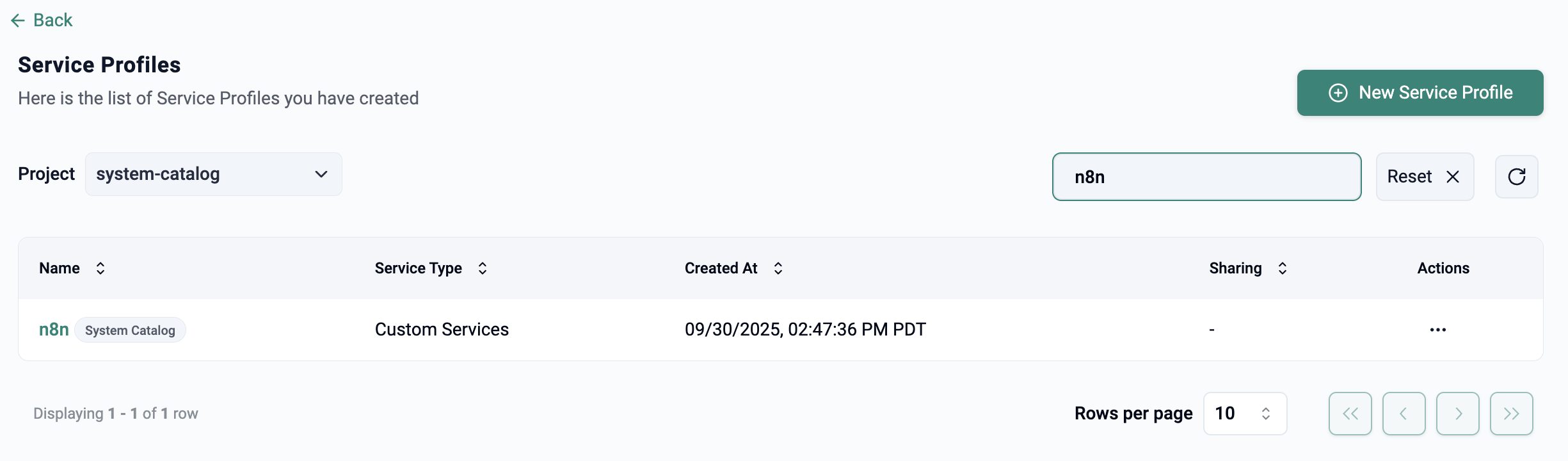This screenshot has height=461, width=1568.
Task: Click the System Catalog badge
Action: coord(130,330)
